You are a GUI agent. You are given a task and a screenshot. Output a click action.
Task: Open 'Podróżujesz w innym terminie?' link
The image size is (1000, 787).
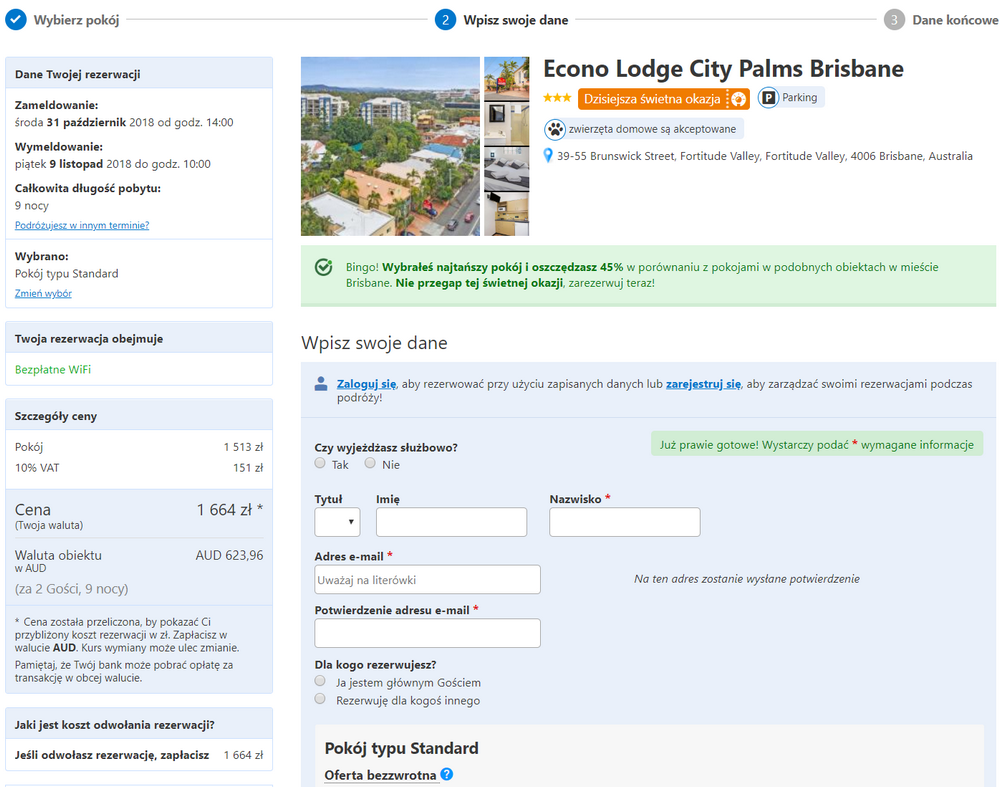pos(80,225)
